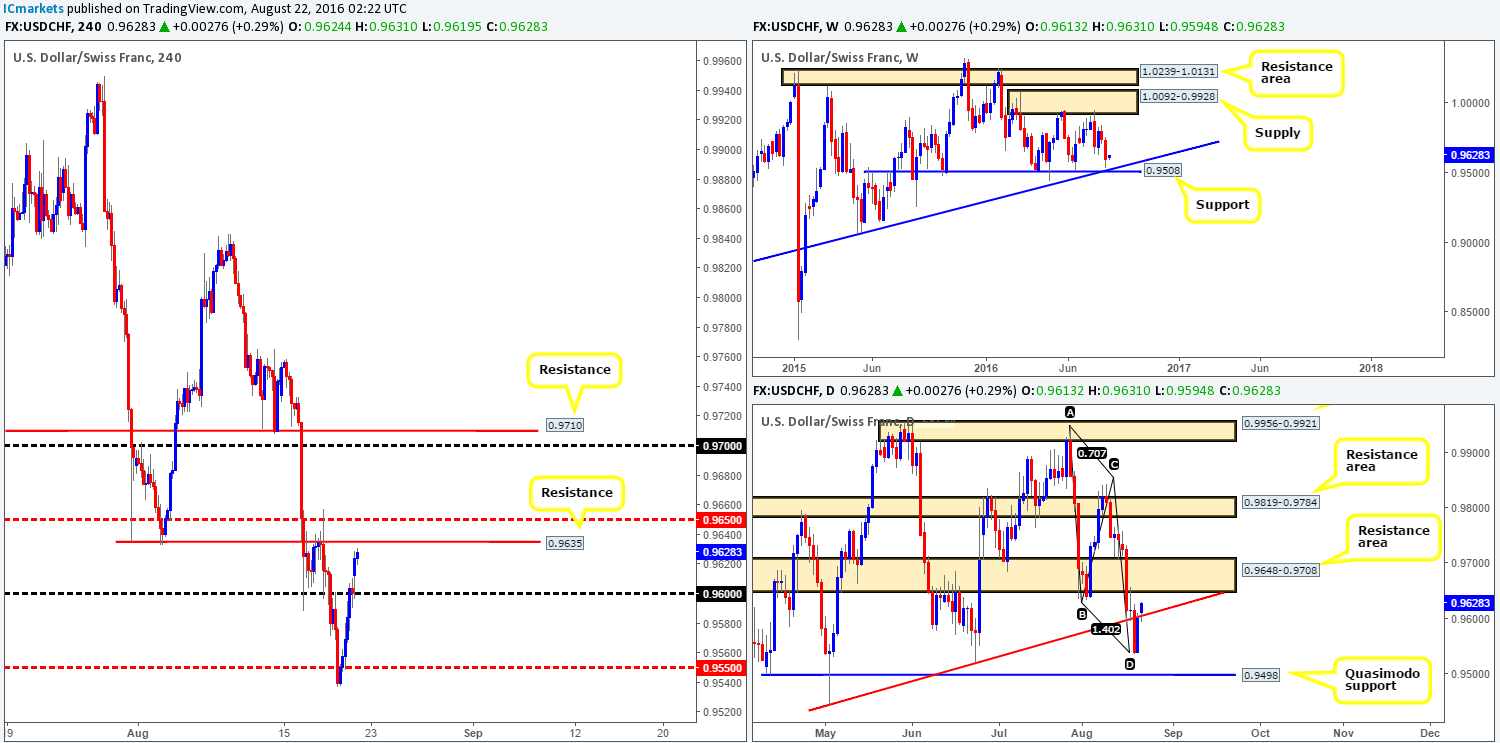Click the 0.96283 price tag on weekly chart axis
The width and height of the screenshot is (1500, 743).
click(x=1471, y=156)
